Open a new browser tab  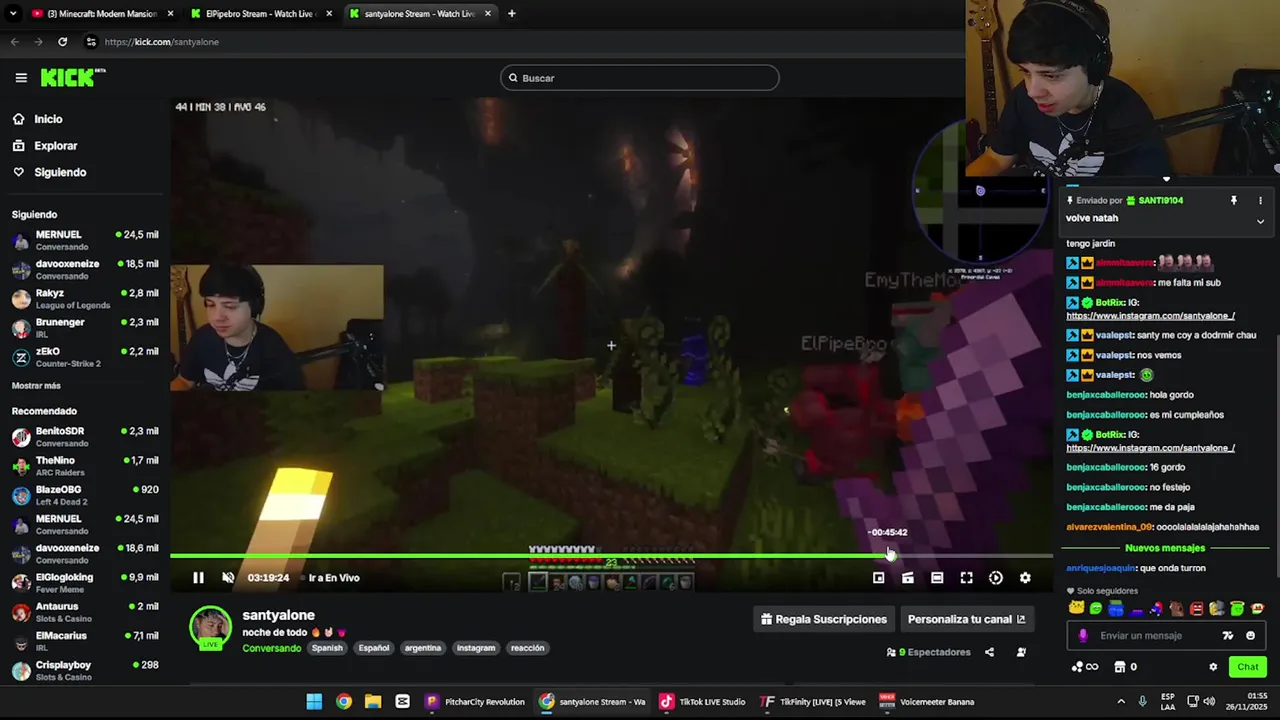[x=511, y=14]
